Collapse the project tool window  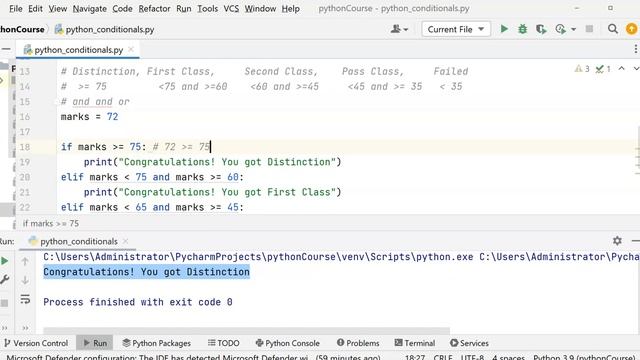[6, 49]
